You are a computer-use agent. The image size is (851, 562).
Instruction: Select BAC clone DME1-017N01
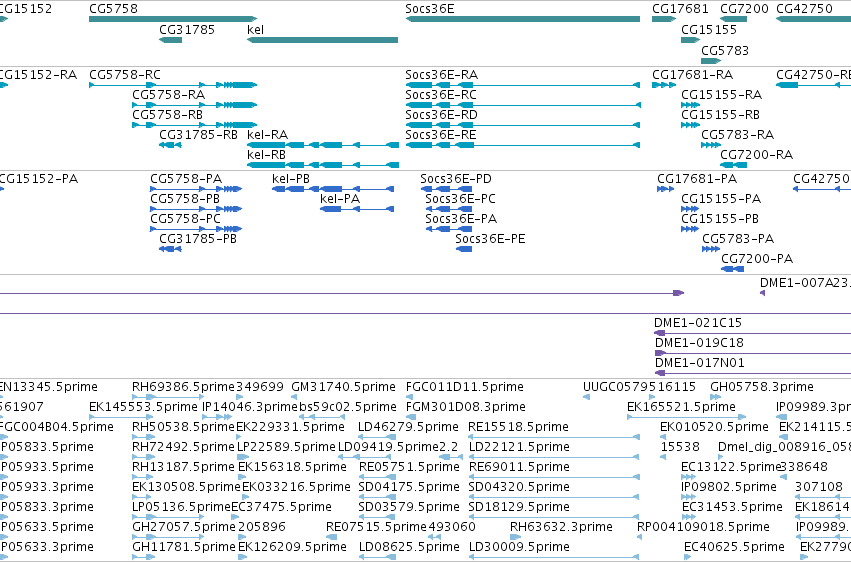point(753,373)
